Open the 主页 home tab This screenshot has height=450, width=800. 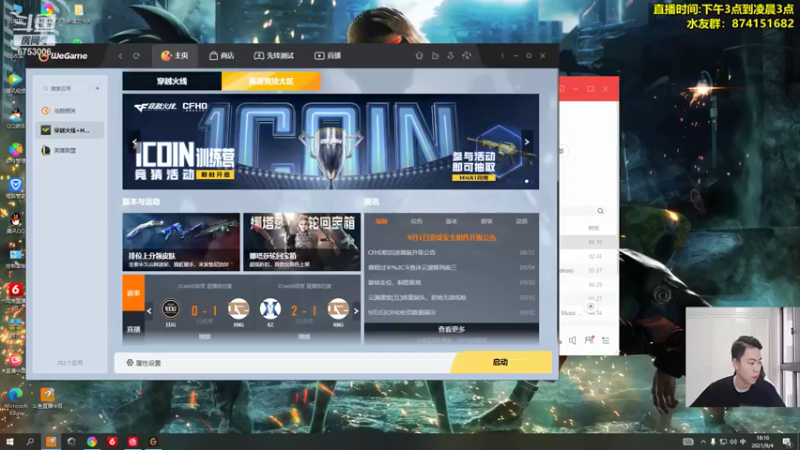(x=175, y=56)
